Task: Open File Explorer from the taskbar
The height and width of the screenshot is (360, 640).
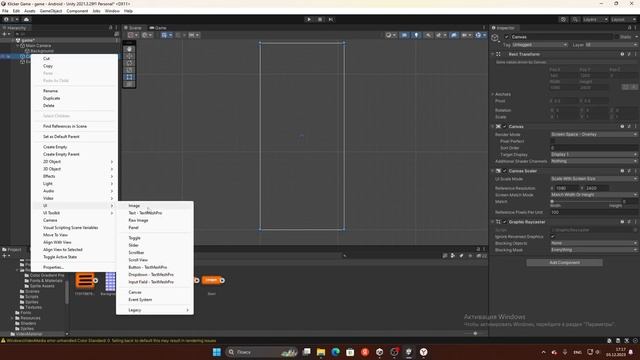Action: (321, 352)
